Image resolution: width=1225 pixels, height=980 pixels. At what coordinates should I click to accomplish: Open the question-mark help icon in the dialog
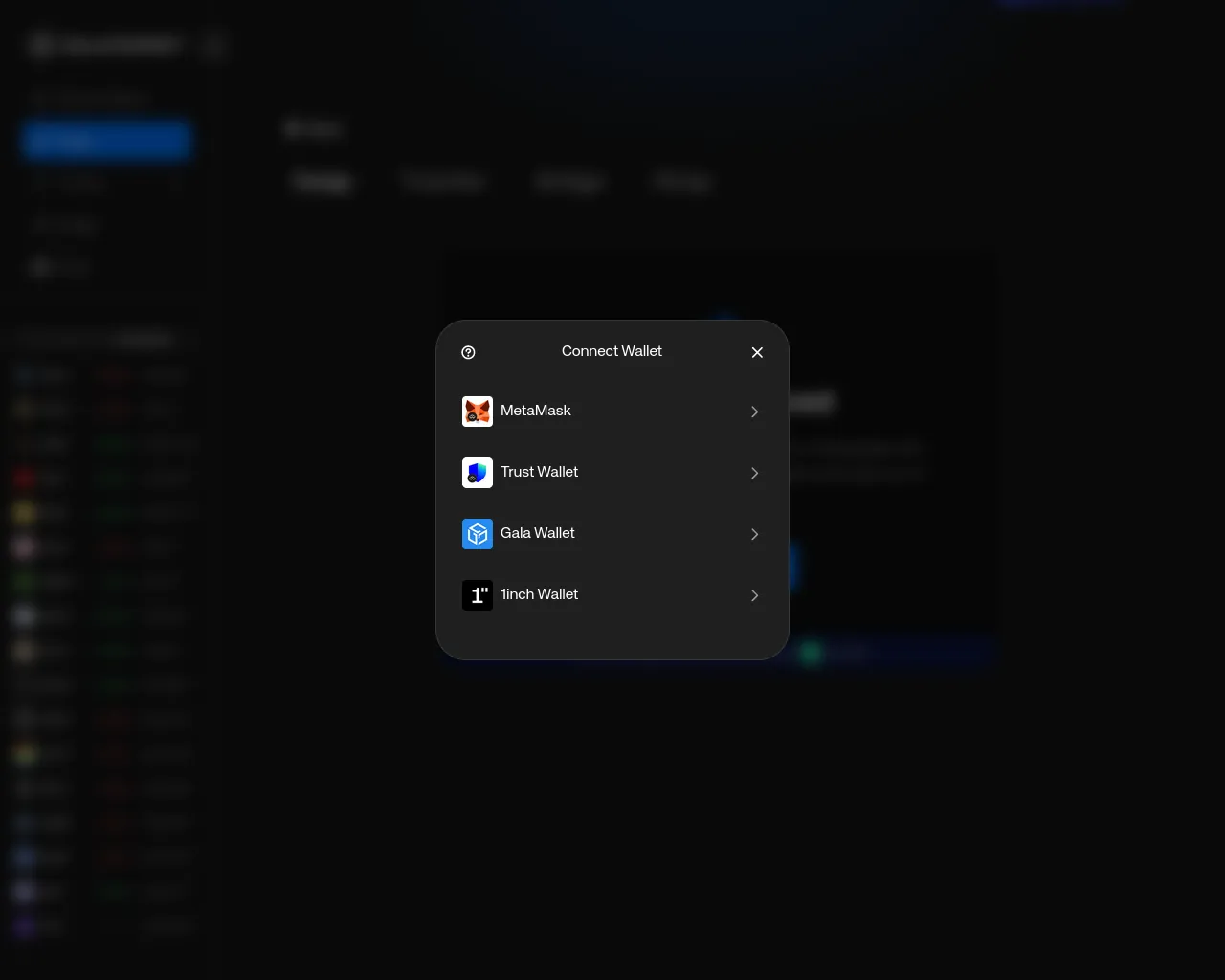point(468,352)
